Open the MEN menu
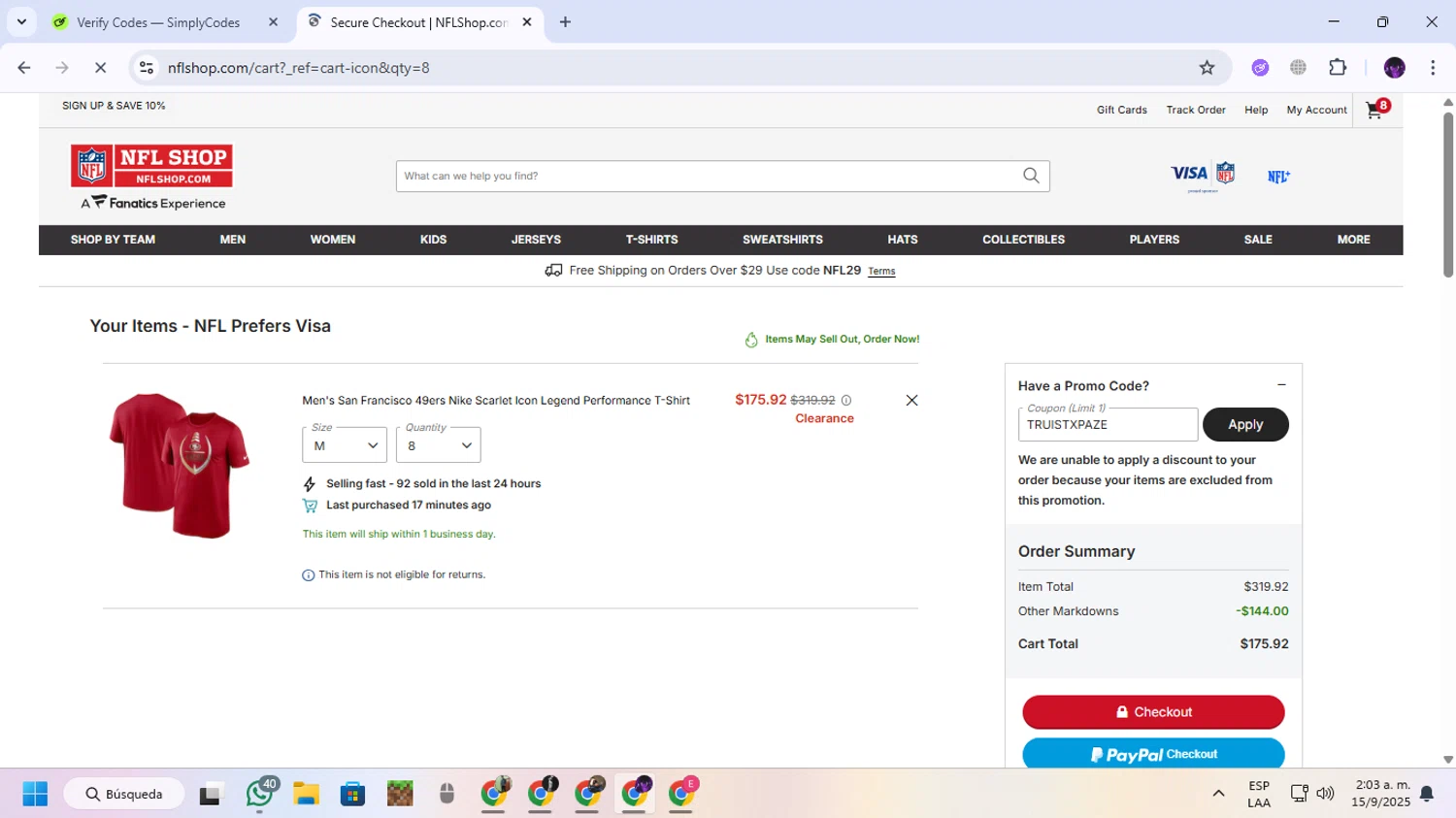Screen dimensions: 1456x818 (233, 240)
